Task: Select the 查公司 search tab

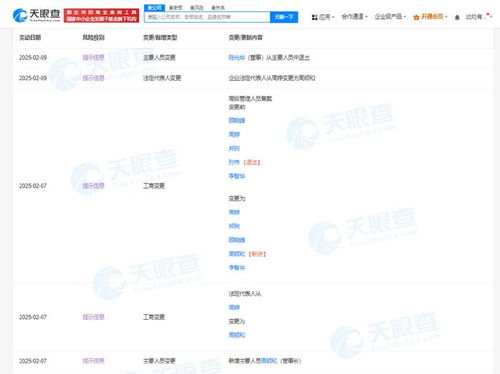Action: [x=154, y=7]
